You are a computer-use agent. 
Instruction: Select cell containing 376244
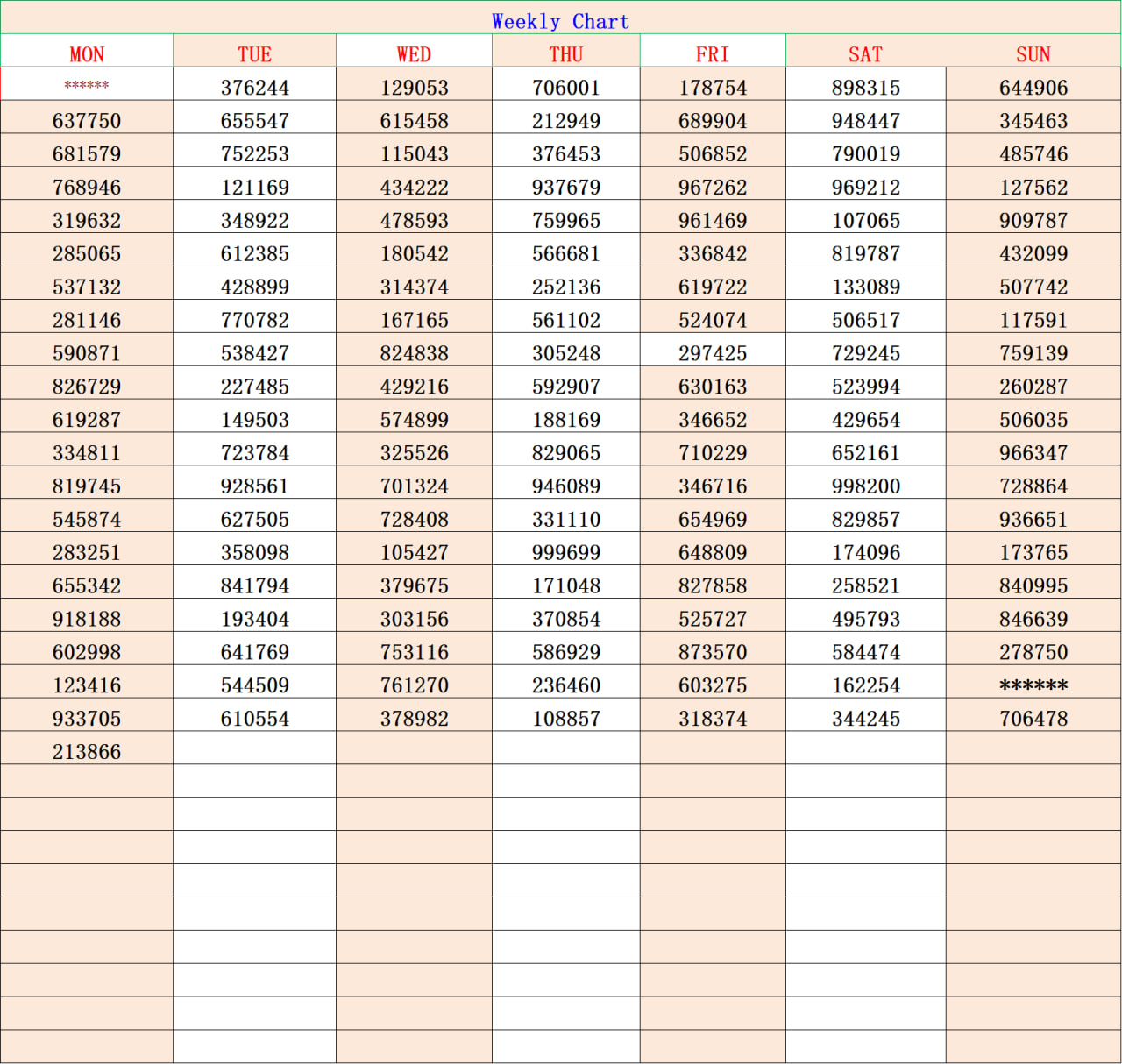[x=253, y=87]
